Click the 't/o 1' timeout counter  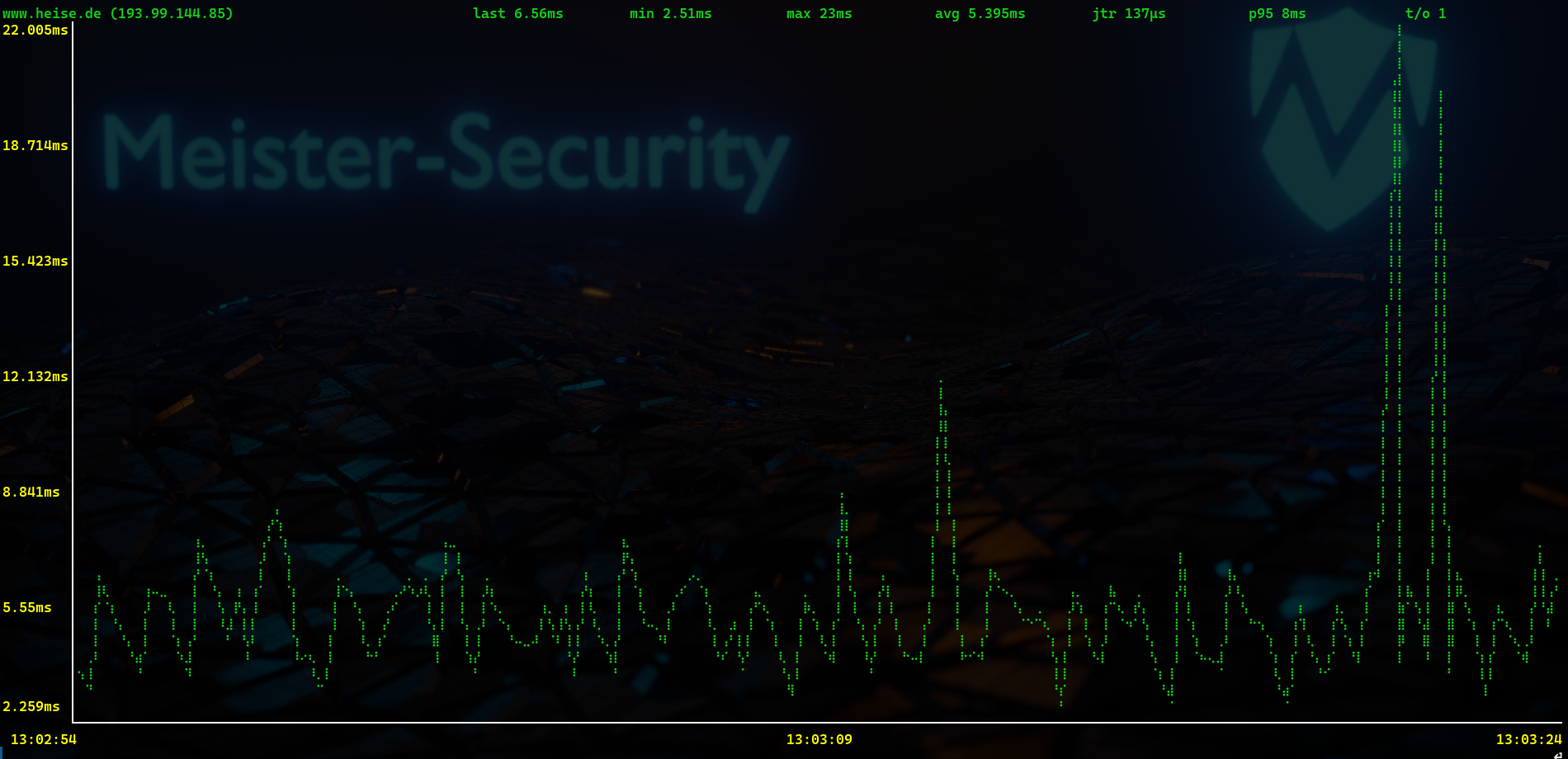coord(1425,14)
